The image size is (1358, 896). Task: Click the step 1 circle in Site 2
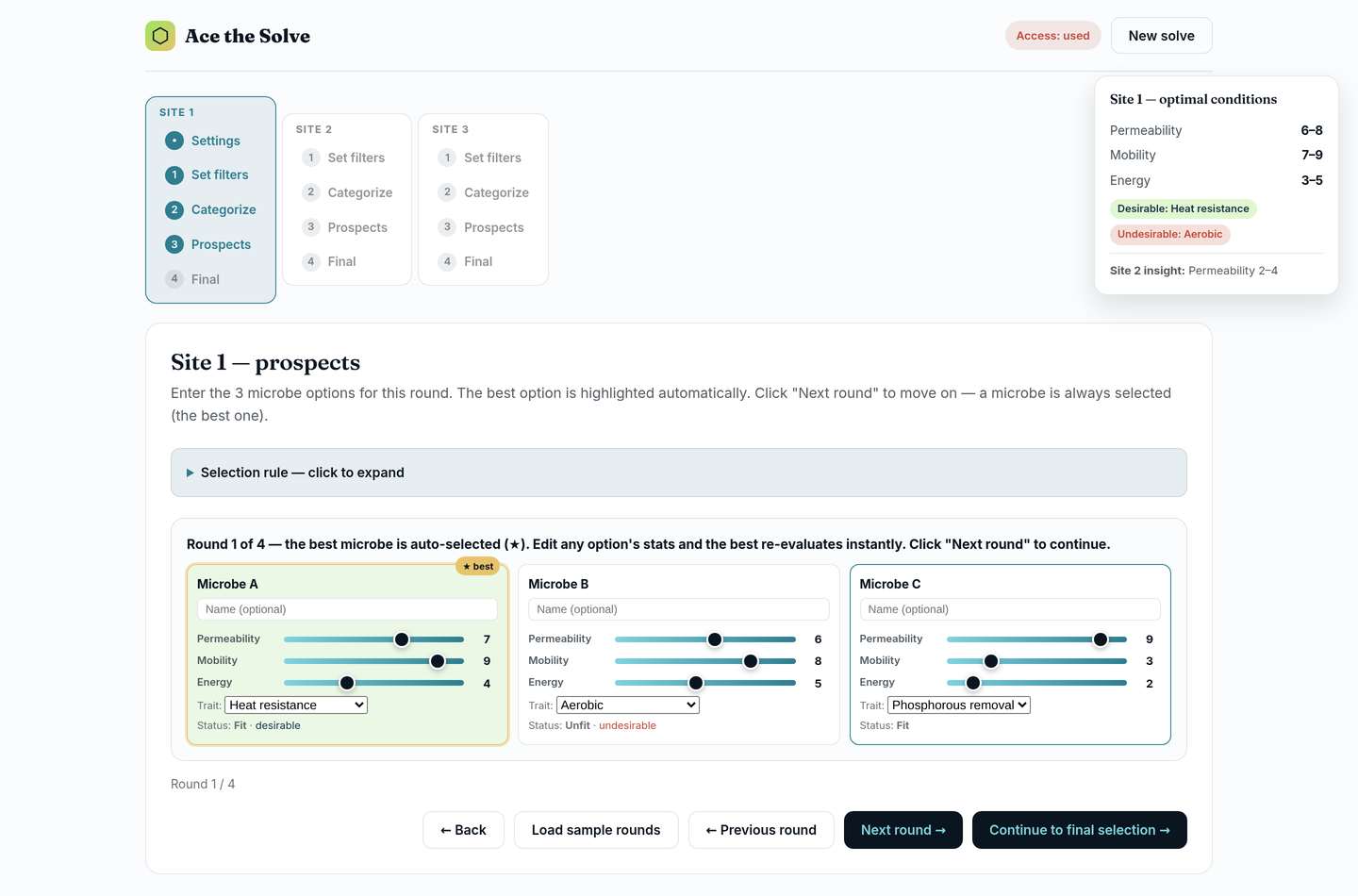click(x=311, y=158)
